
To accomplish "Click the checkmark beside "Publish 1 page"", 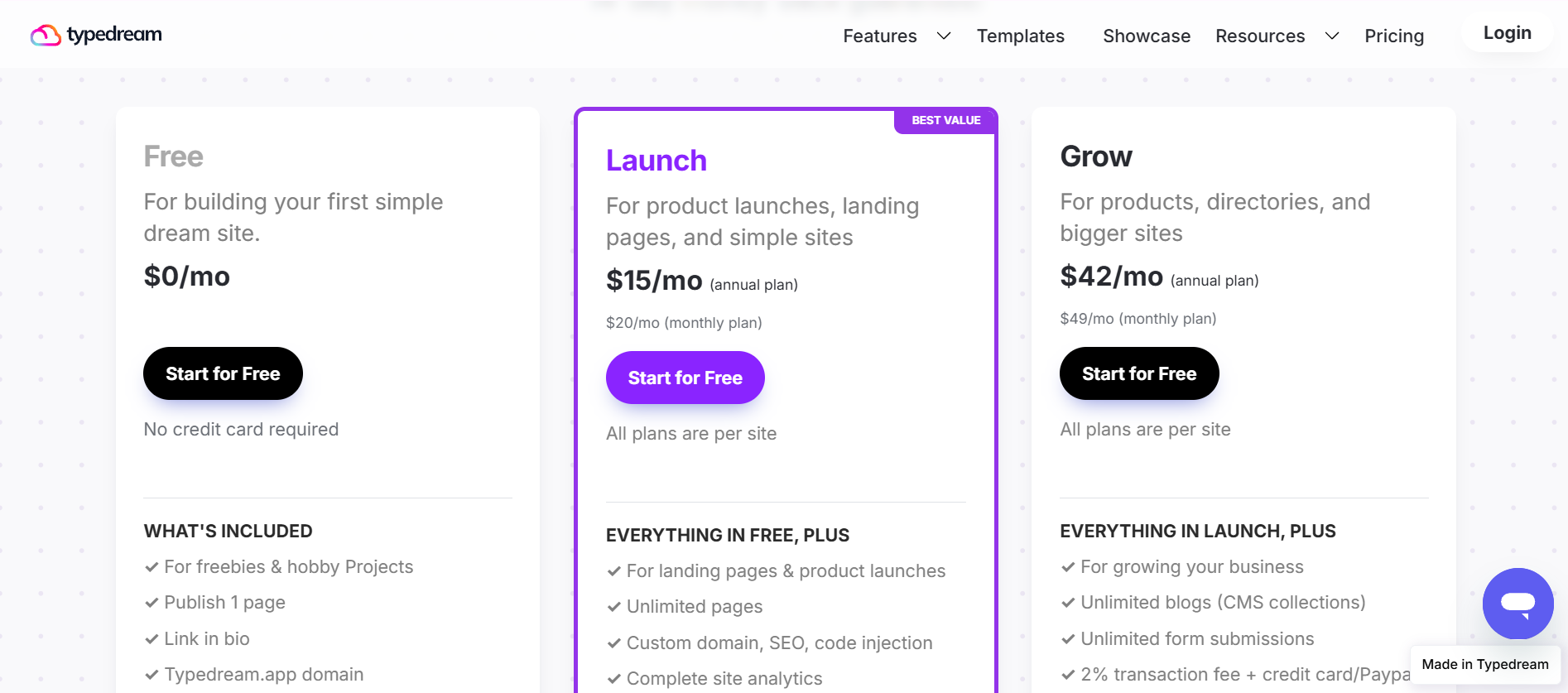I will [152, 603].
